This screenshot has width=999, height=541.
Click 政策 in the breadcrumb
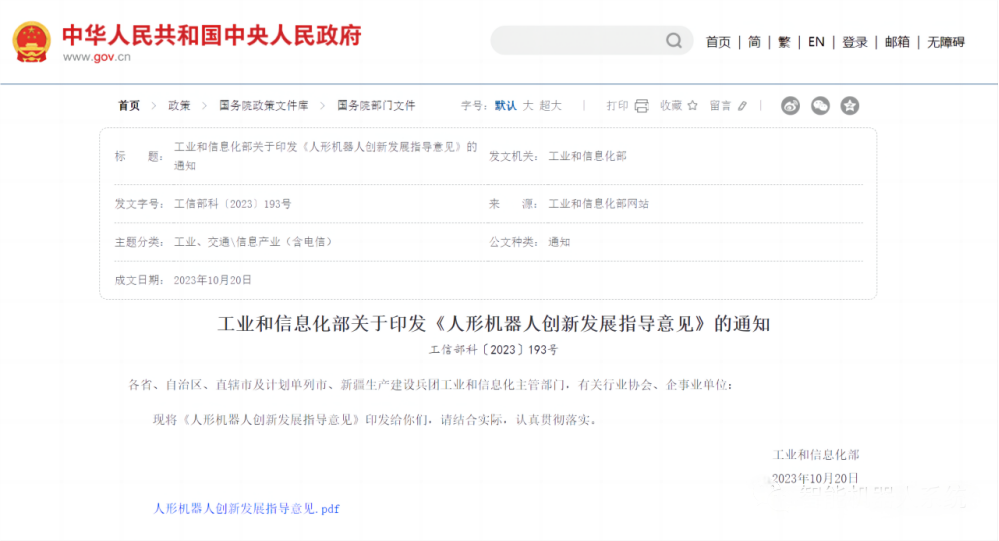[179, 105]
